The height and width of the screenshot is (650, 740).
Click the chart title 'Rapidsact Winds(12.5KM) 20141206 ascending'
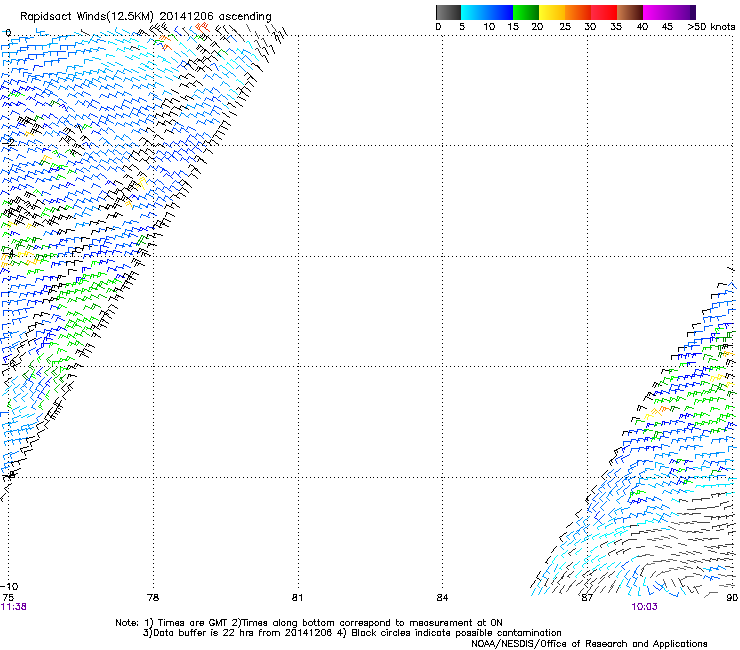pos(145,17)
